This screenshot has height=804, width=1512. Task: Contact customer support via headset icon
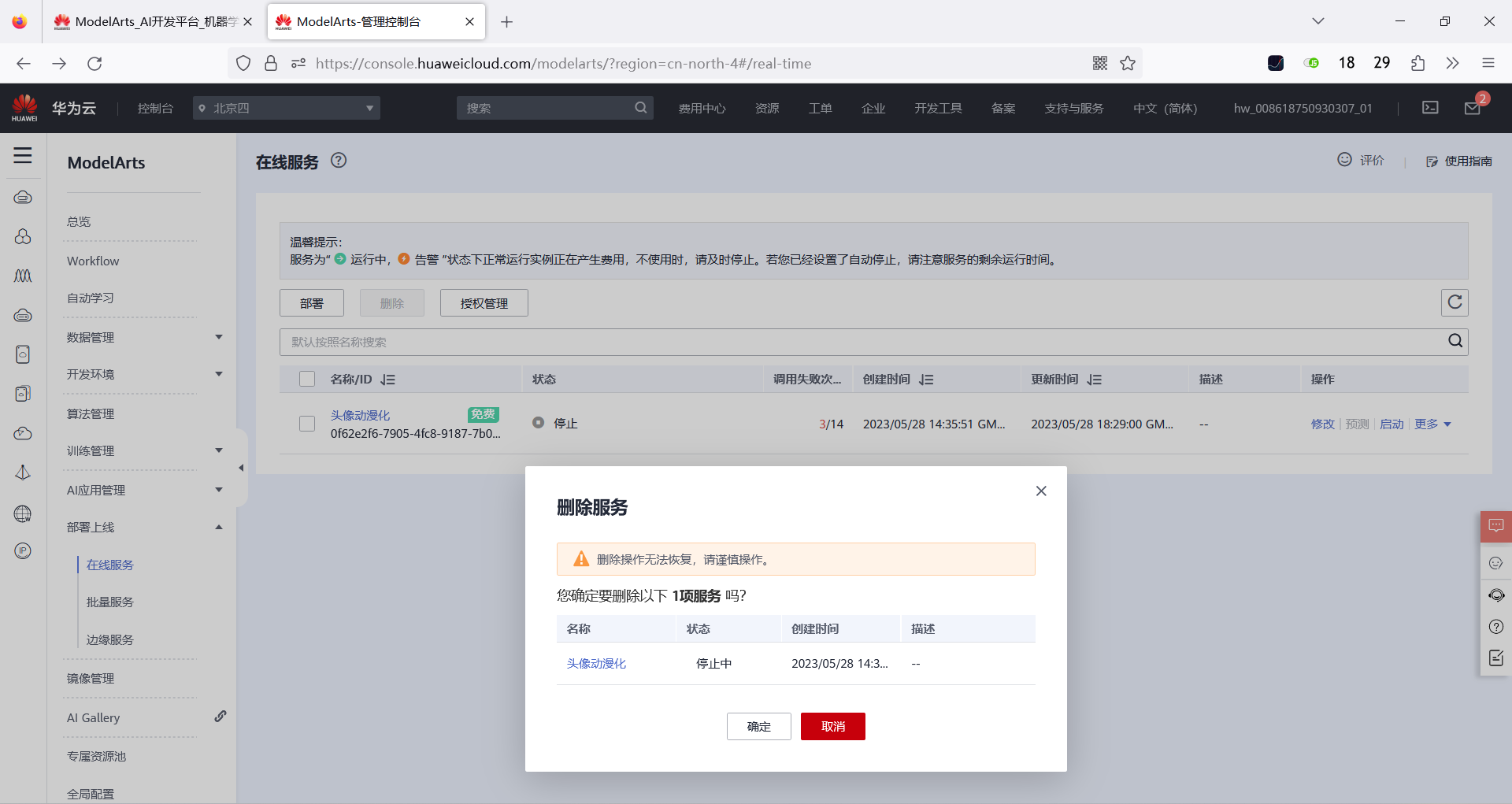1495,595
